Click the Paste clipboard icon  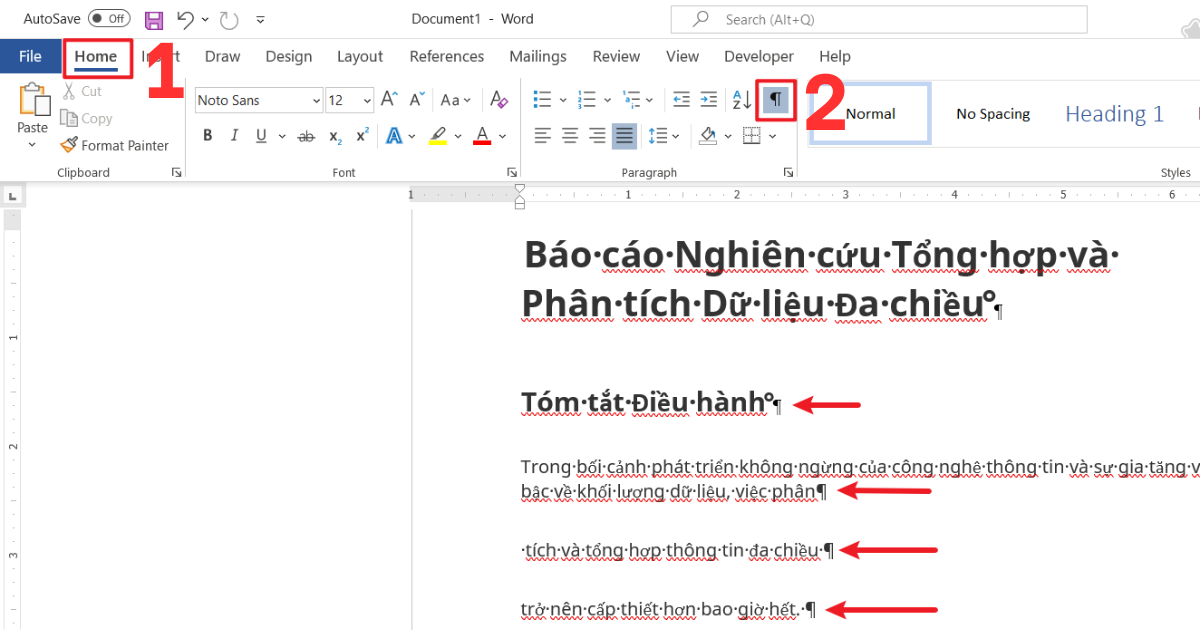(x=33, y=101)
